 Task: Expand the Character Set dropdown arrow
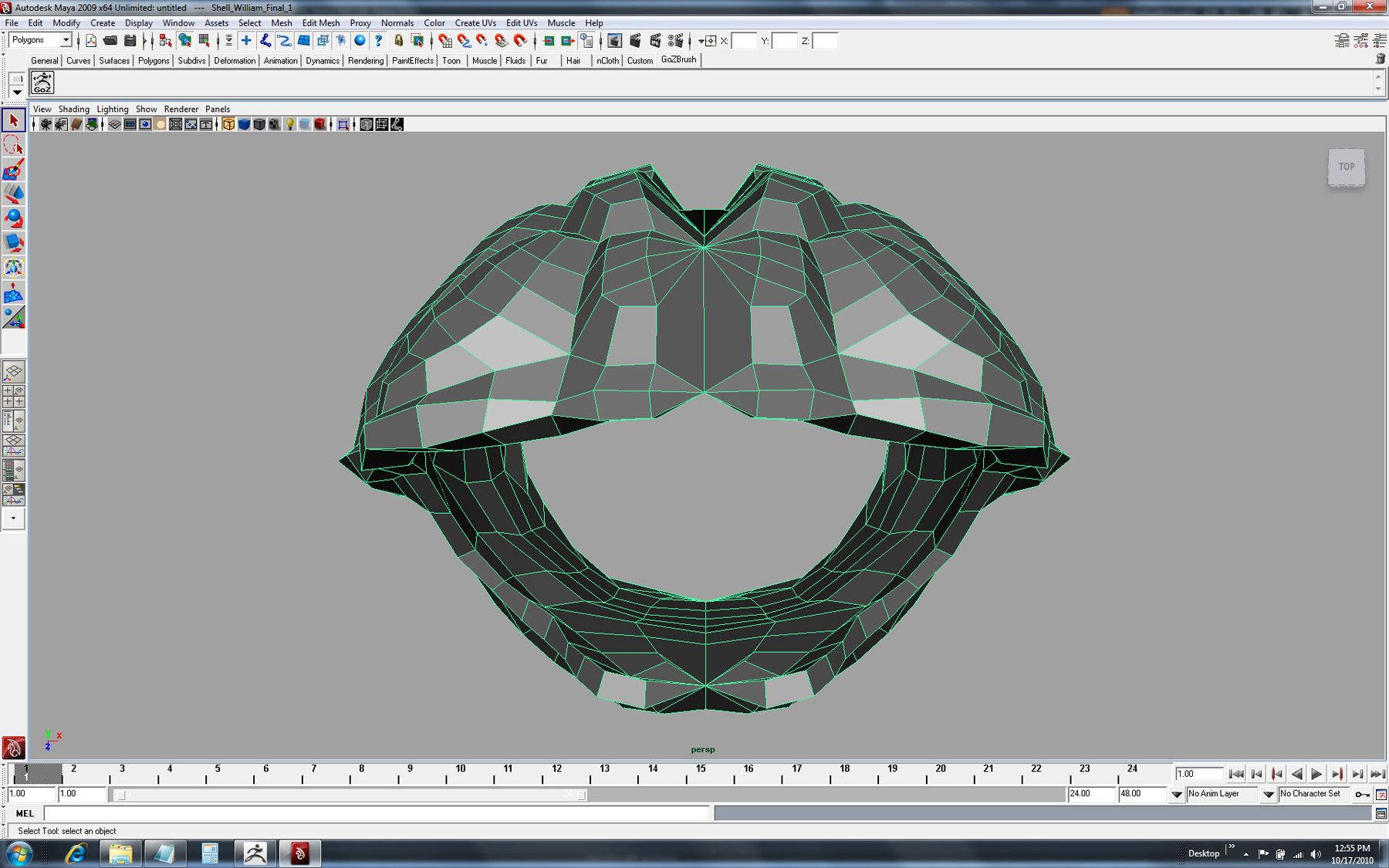click(x=1268, y=794)
